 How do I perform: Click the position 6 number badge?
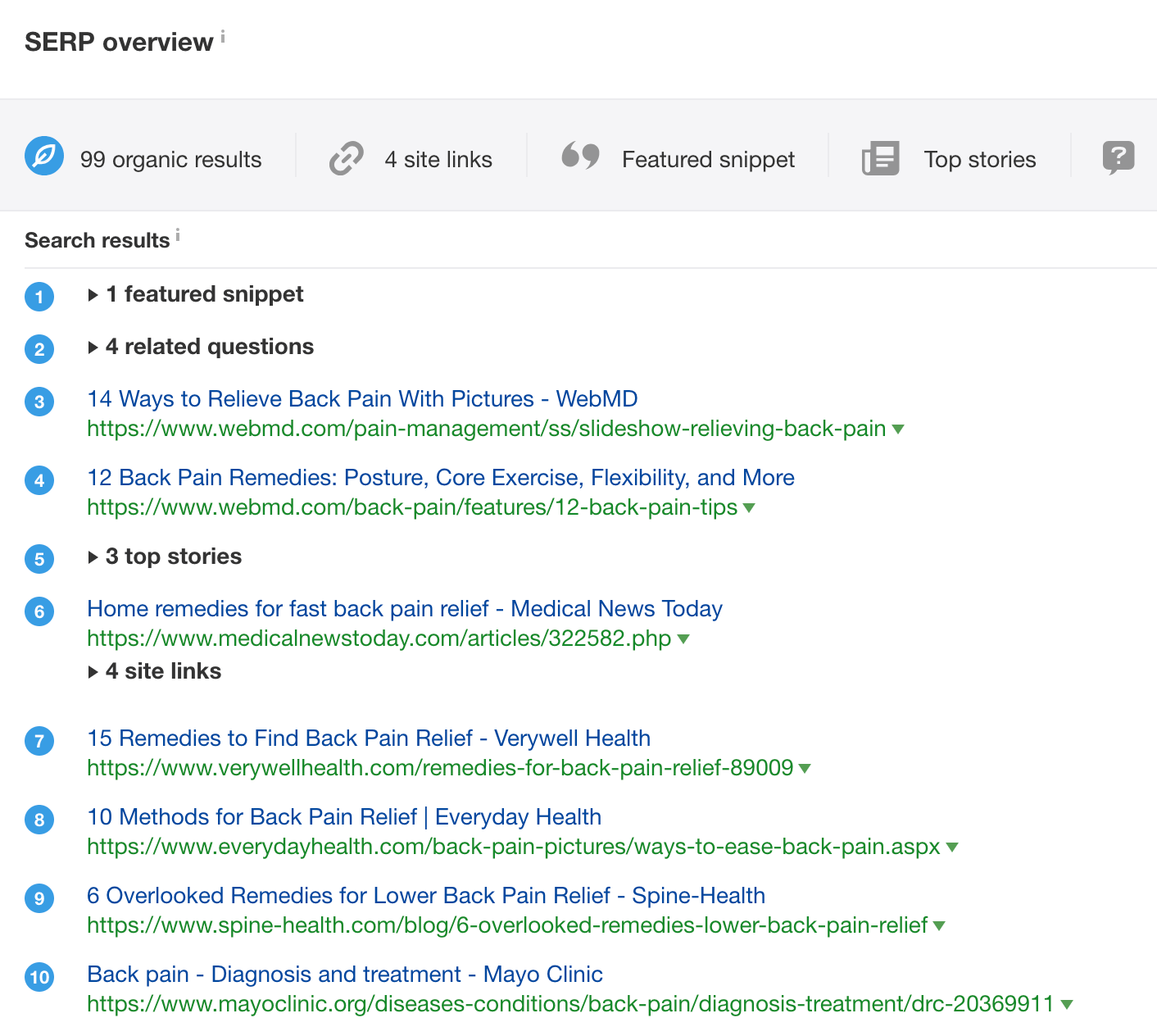click(x=39, y=611)
